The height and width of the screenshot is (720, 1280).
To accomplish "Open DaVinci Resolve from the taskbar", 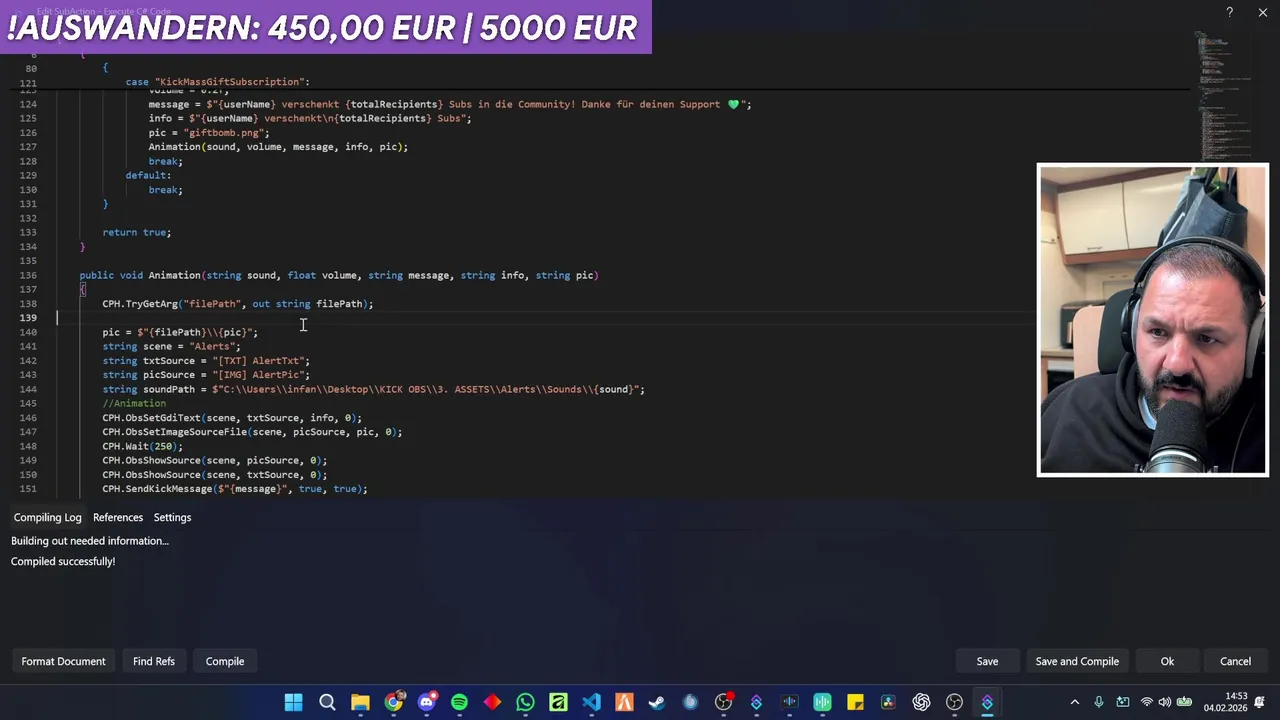I will pos(888,702).
